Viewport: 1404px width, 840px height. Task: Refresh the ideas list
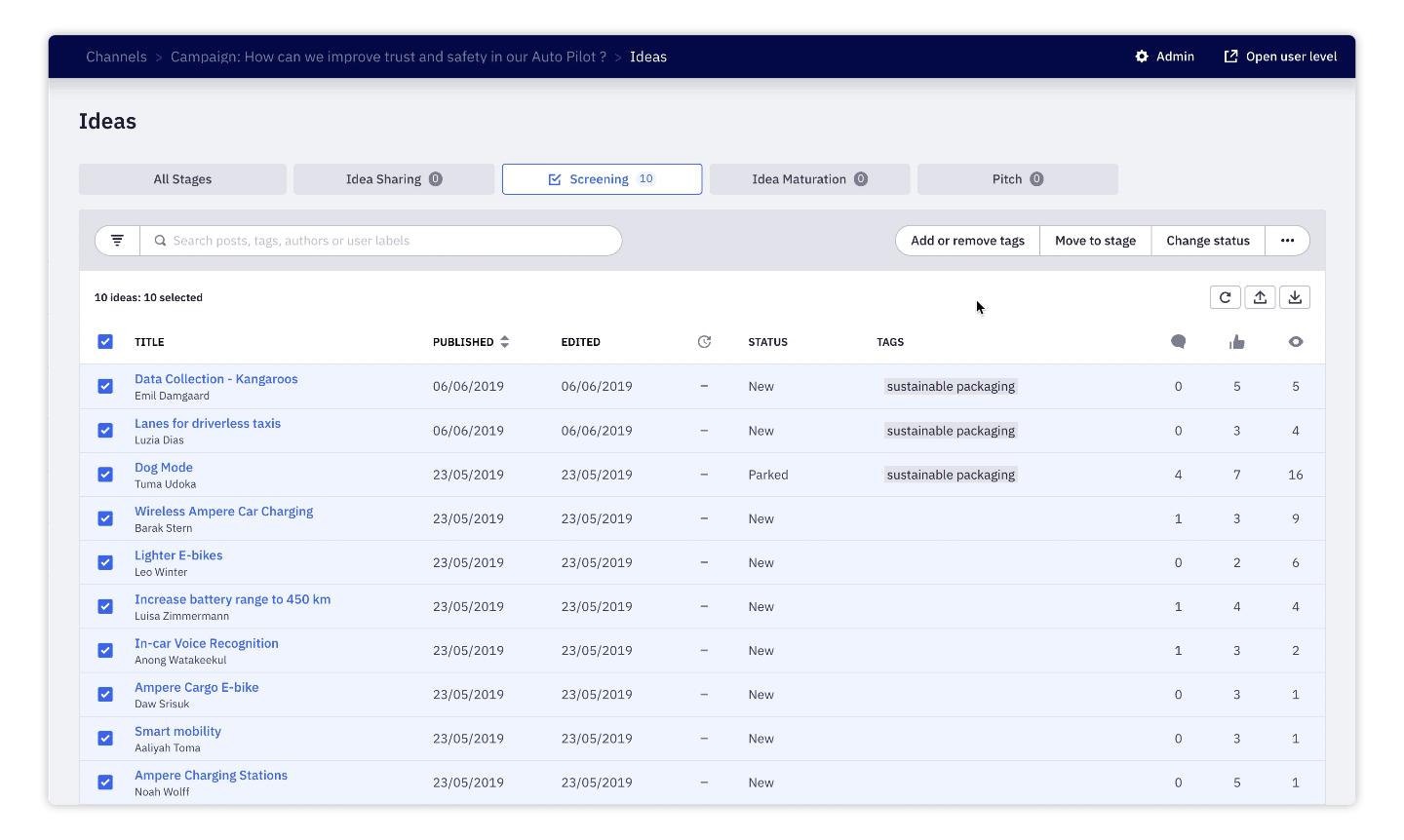(1225, 297)
